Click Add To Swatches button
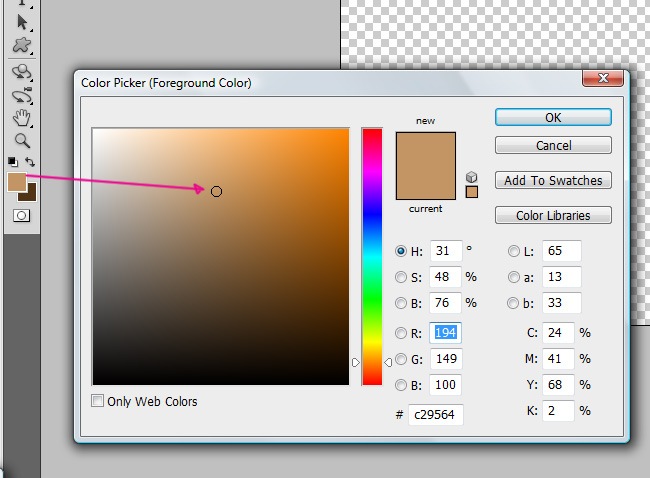Screen dimensions: 650x478 [x=553, y=180]
